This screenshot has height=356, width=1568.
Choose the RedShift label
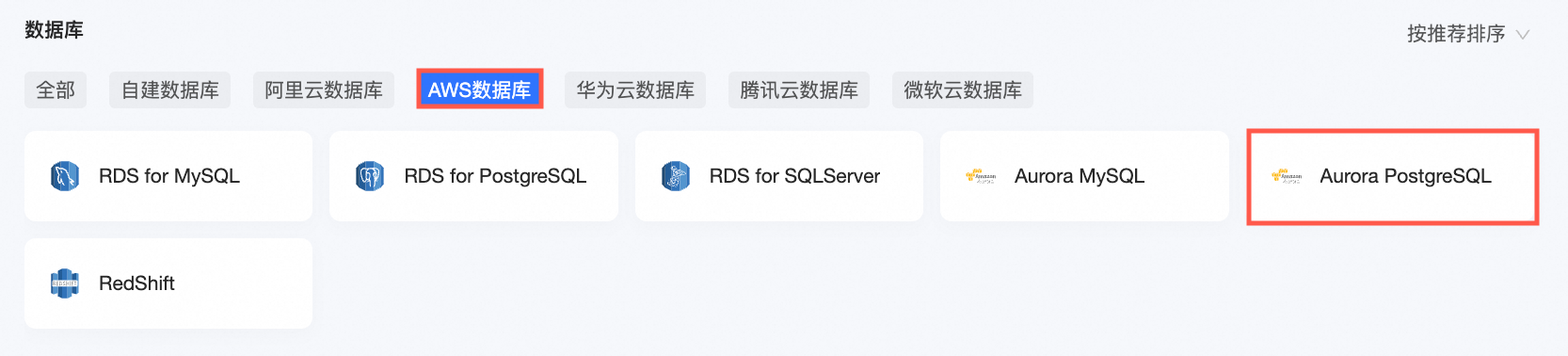pyautogui.click(x=136, y=283)
